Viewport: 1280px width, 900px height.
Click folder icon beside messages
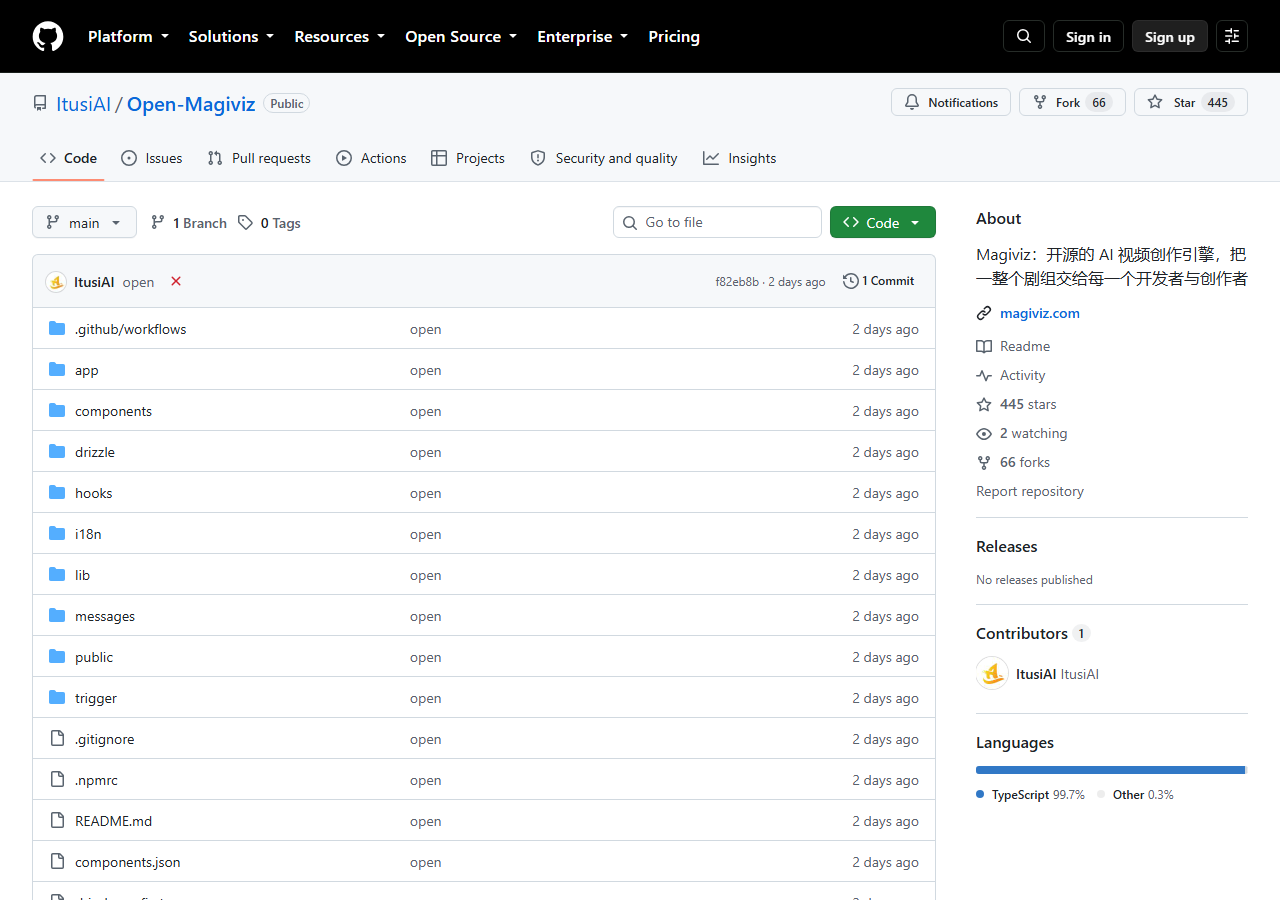(x=57, y=616)
